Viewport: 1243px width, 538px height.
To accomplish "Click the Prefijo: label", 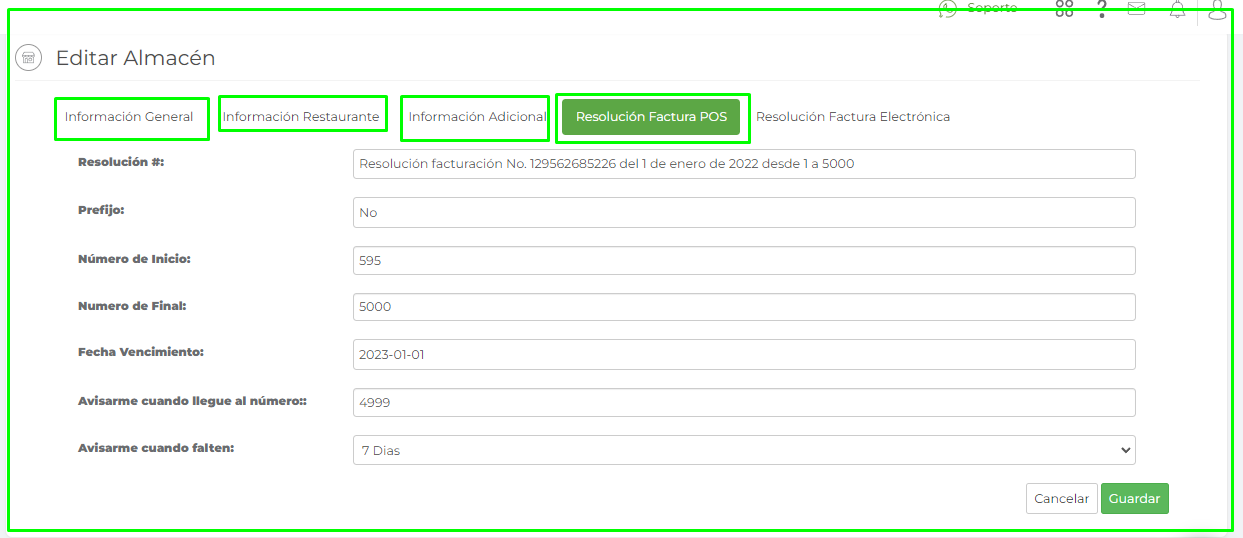I will pos(101,210).
